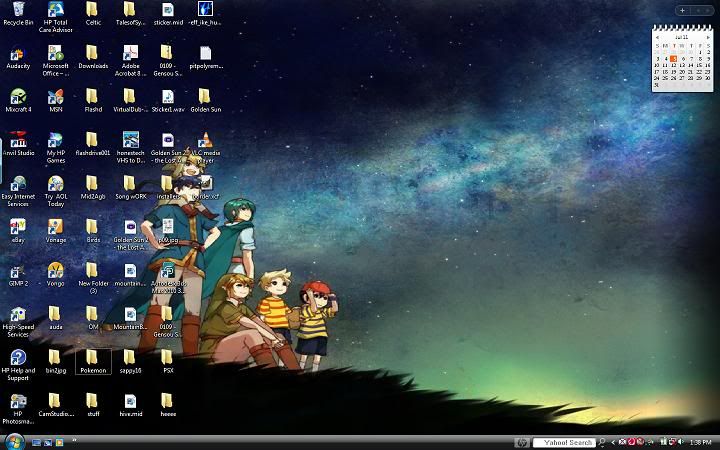The image size is (720, 450).
Task: Launch HP Total Care Advisor shortcut
Action: tap(56, 17)
